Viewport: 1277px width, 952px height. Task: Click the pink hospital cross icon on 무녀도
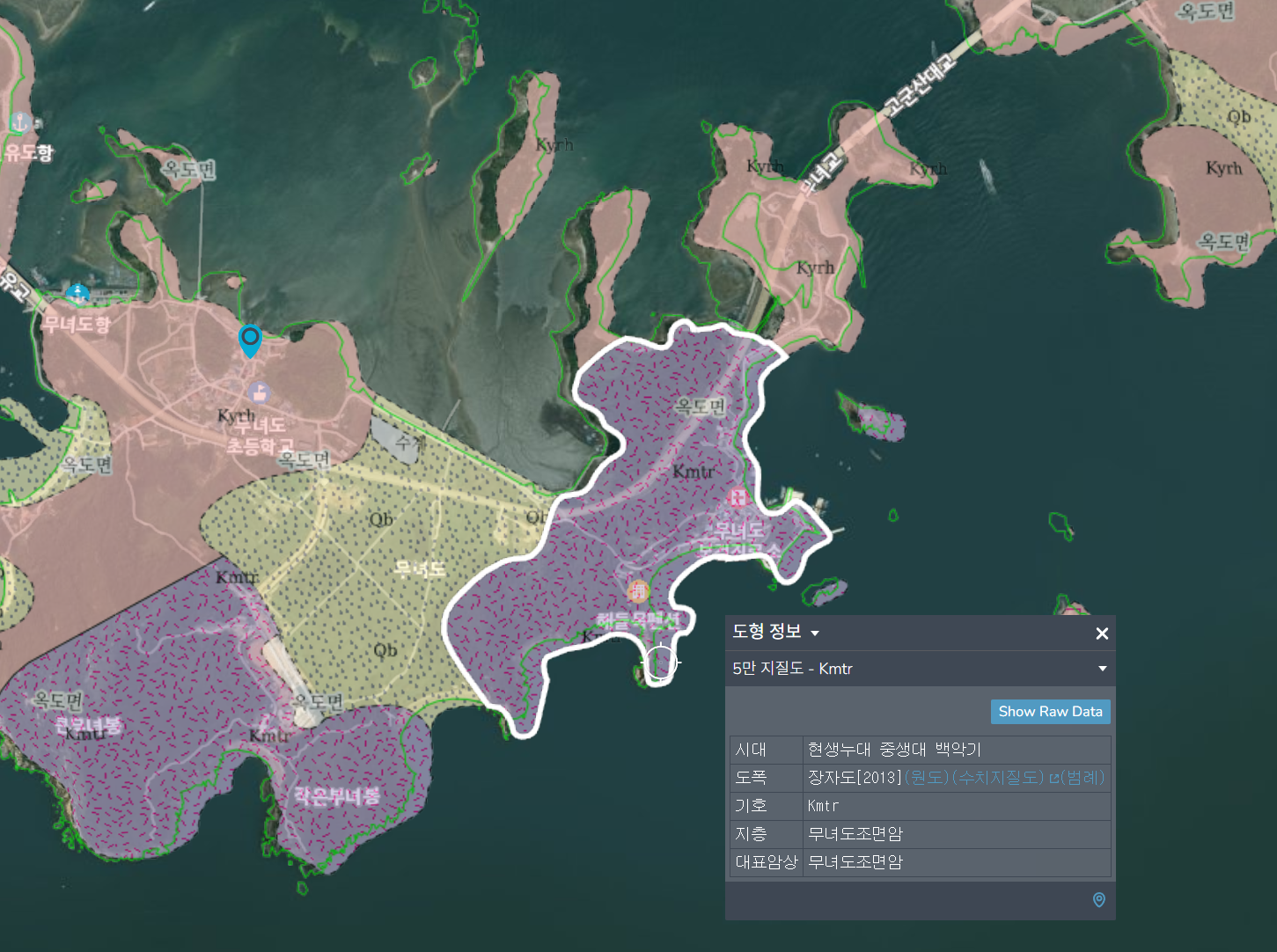coord(738,498)
